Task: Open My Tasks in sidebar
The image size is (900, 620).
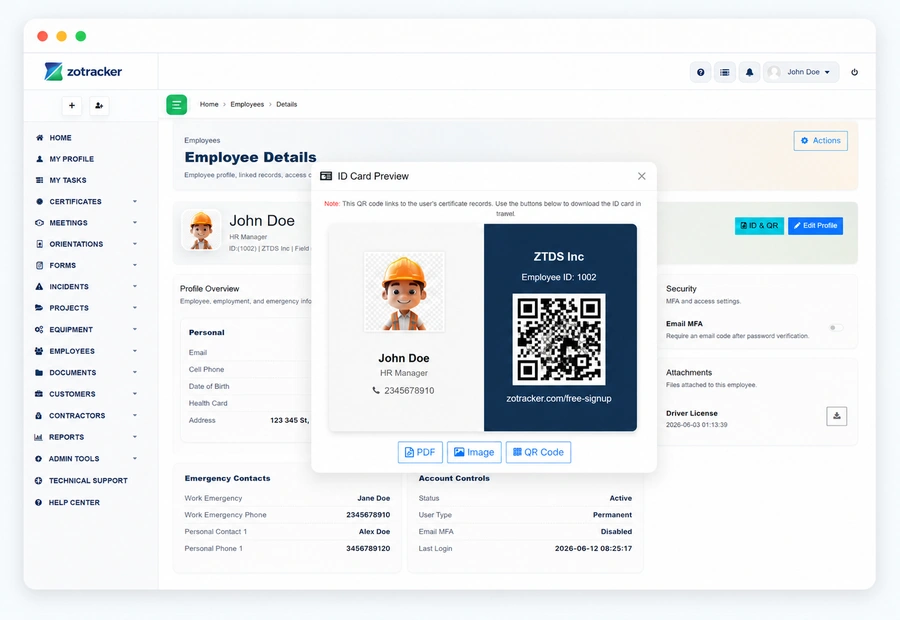Action: click(68, 180)
